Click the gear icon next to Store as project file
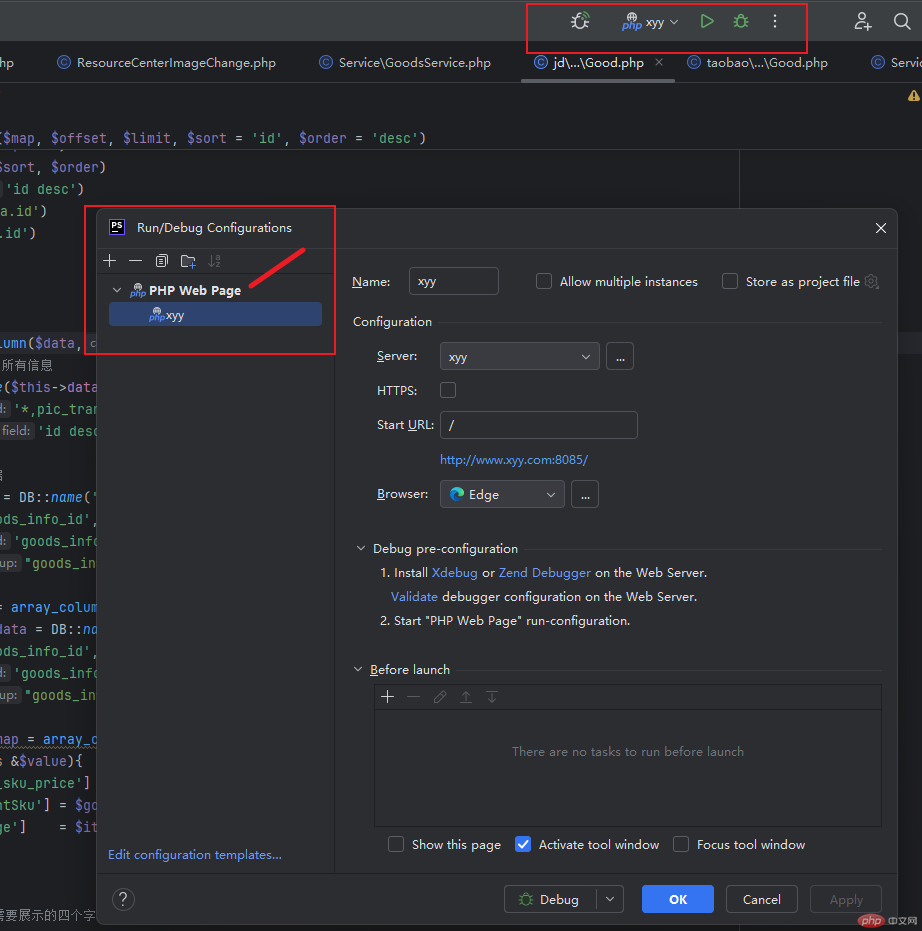The width and height of the screenshot is (922, 931). pyautogui.click(x=872, y=281)
